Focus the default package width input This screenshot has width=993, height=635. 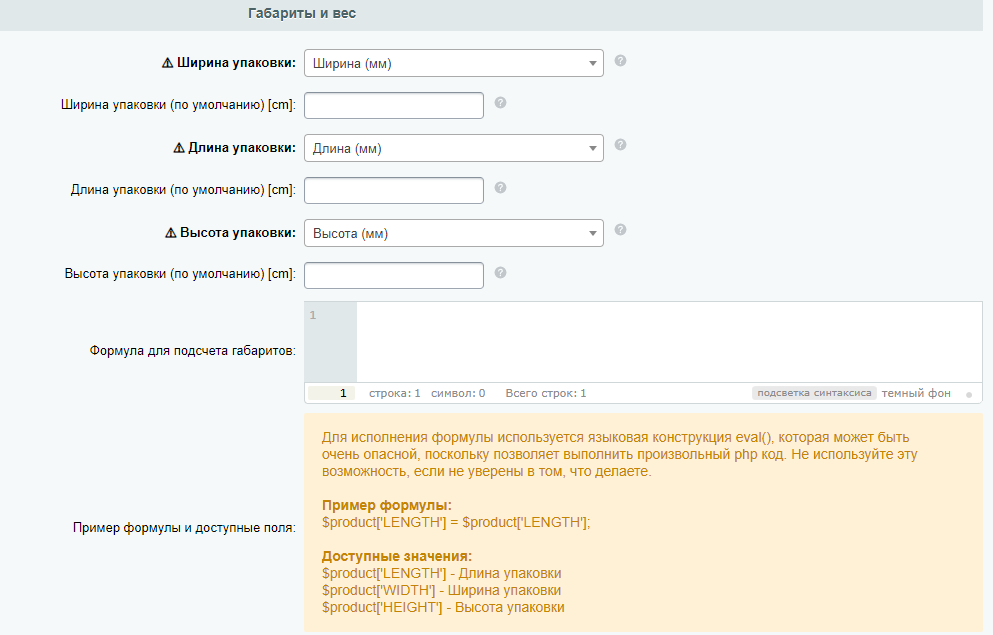pyautogui.click(x=394, y=105)
